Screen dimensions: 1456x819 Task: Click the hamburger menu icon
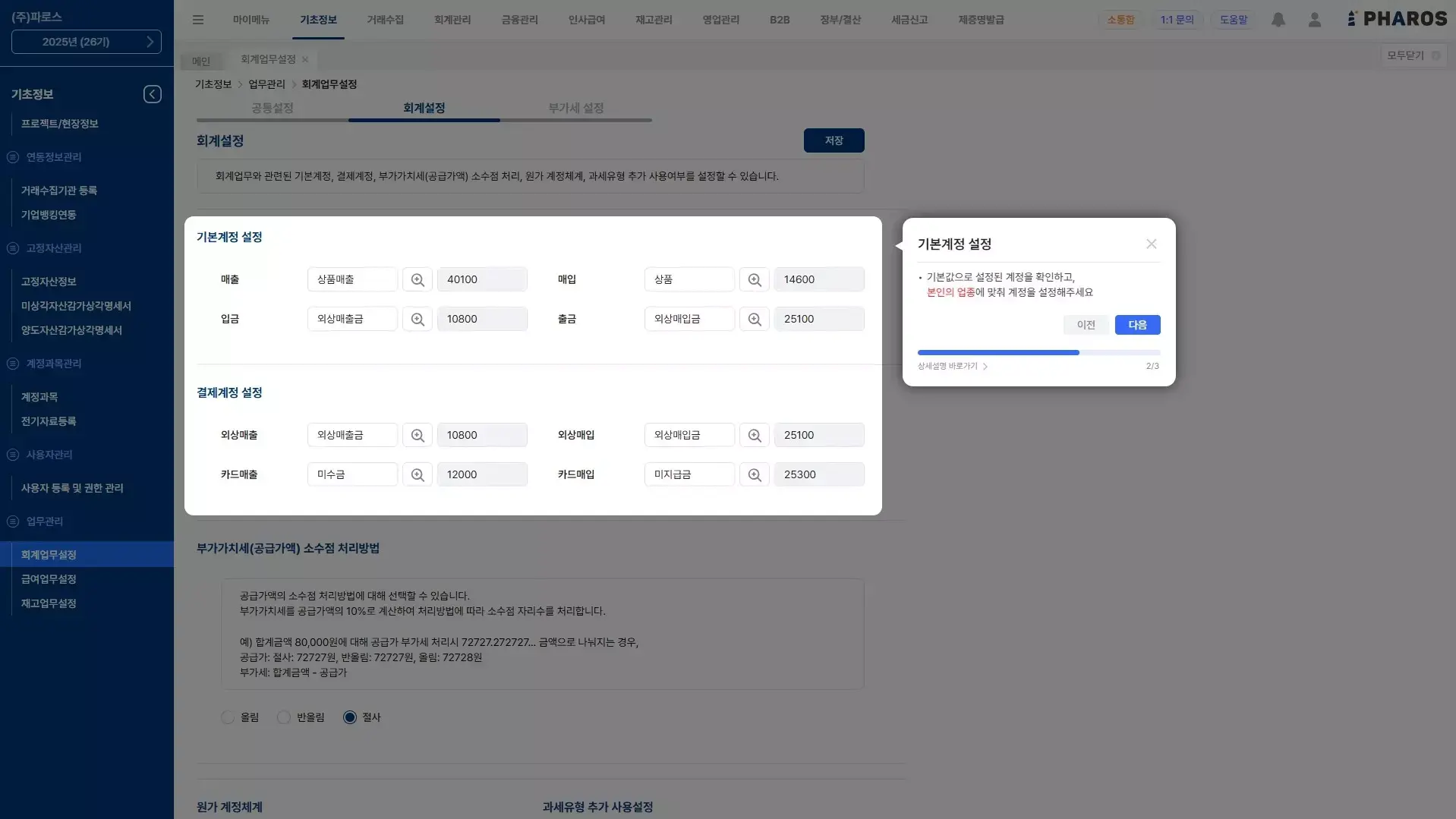tap(198, 20)
